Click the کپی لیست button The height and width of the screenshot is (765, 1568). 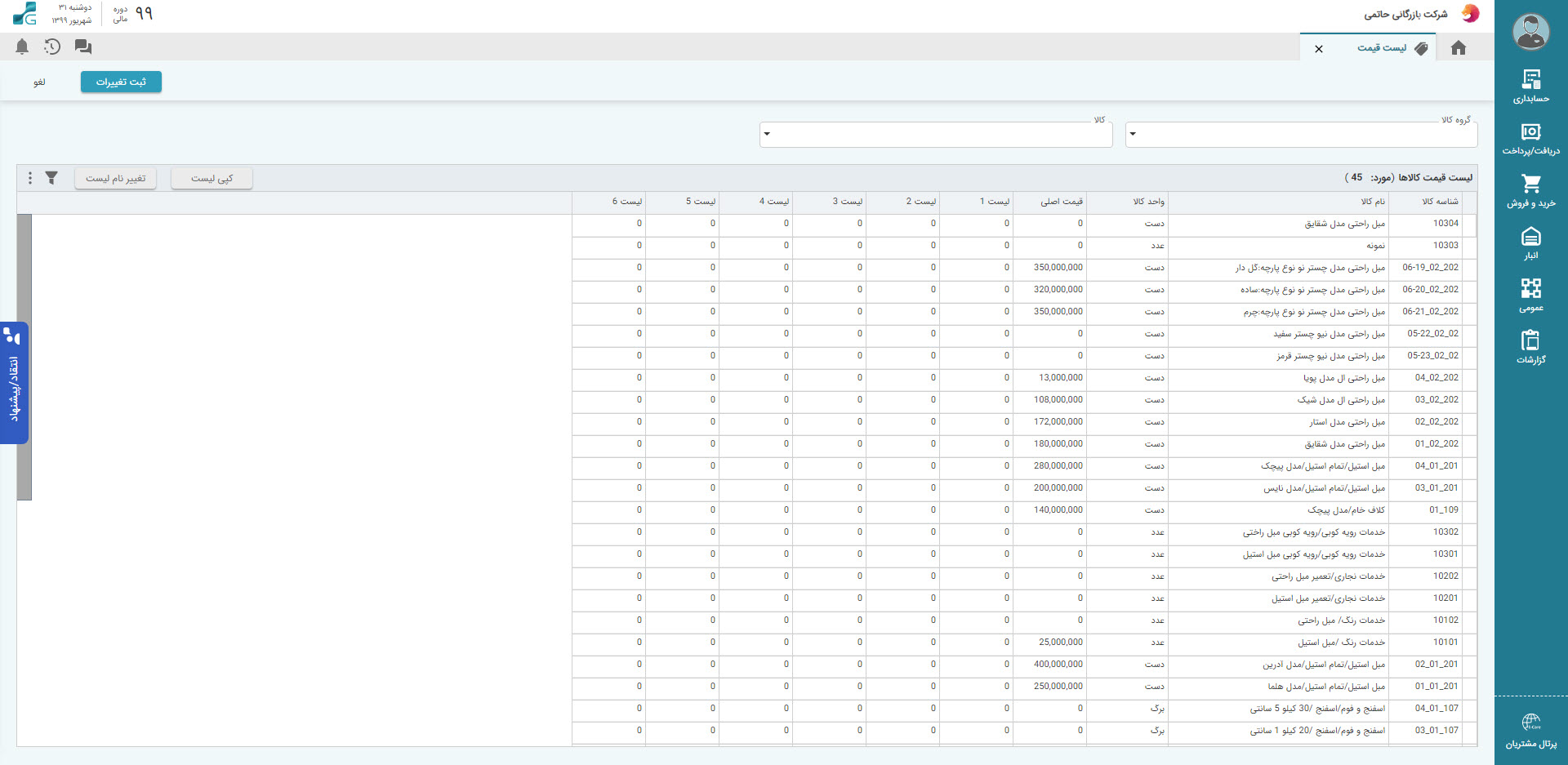[x=212, y=178]
